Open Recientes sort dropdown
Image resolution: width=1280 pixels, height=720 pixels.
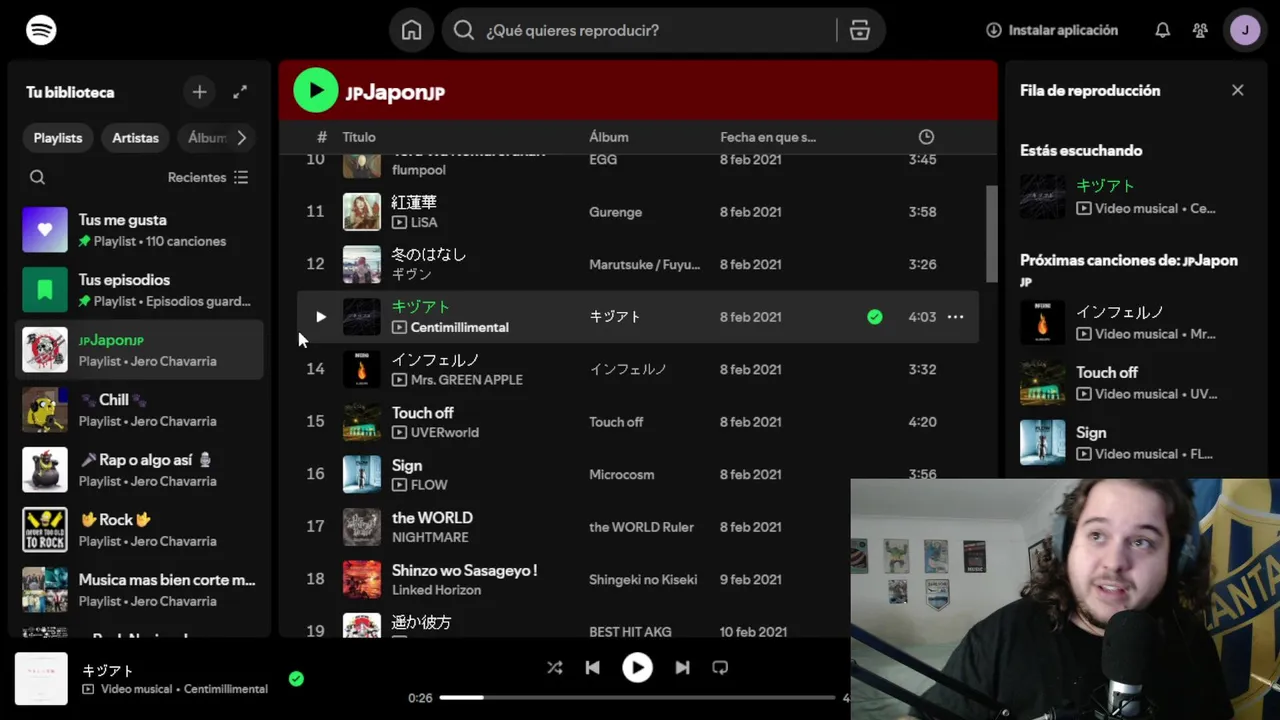[x=208, y=177]
